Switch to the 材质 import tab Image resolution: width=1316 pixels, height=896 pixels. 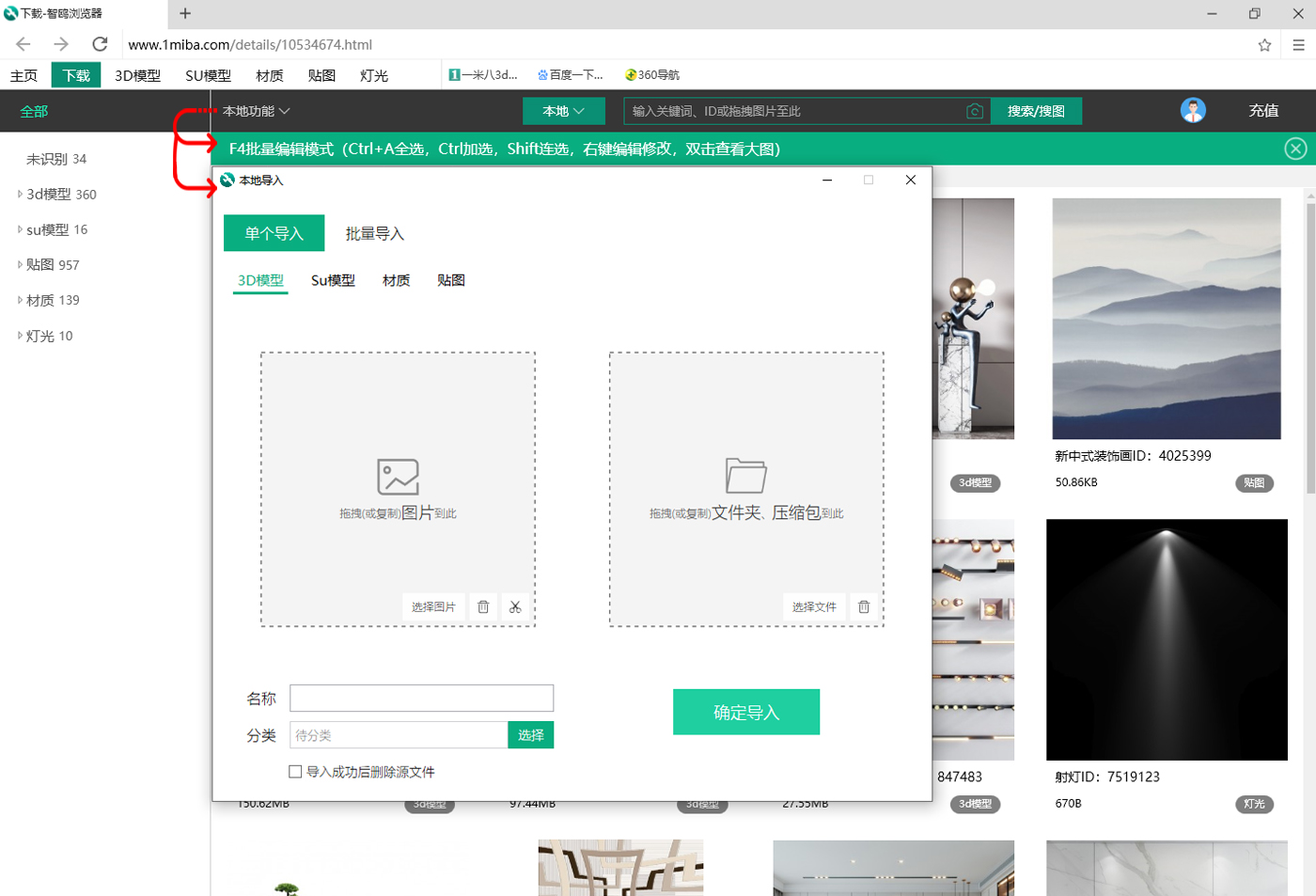395,279
